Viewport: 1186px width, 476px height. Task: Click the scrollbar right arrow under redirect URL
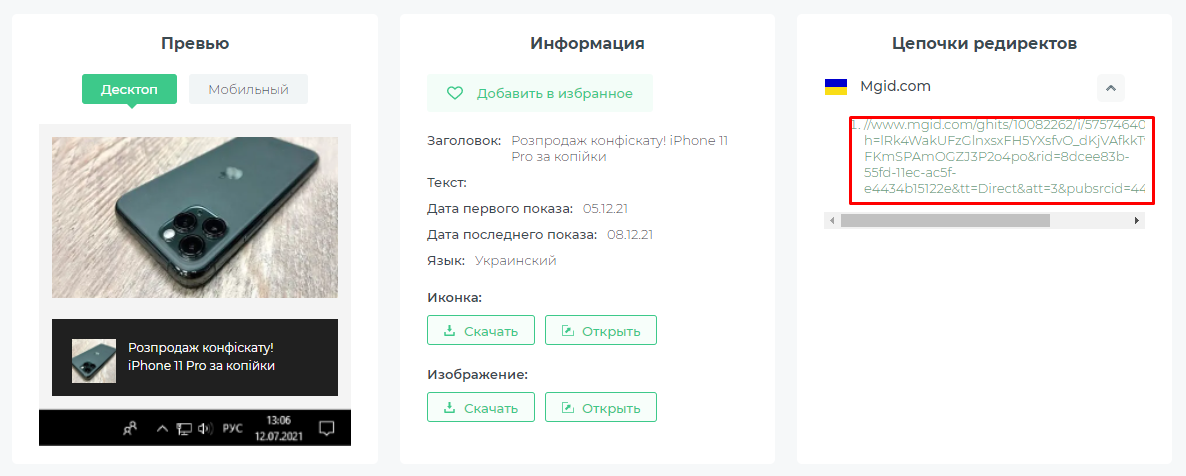coord(1136,220)
